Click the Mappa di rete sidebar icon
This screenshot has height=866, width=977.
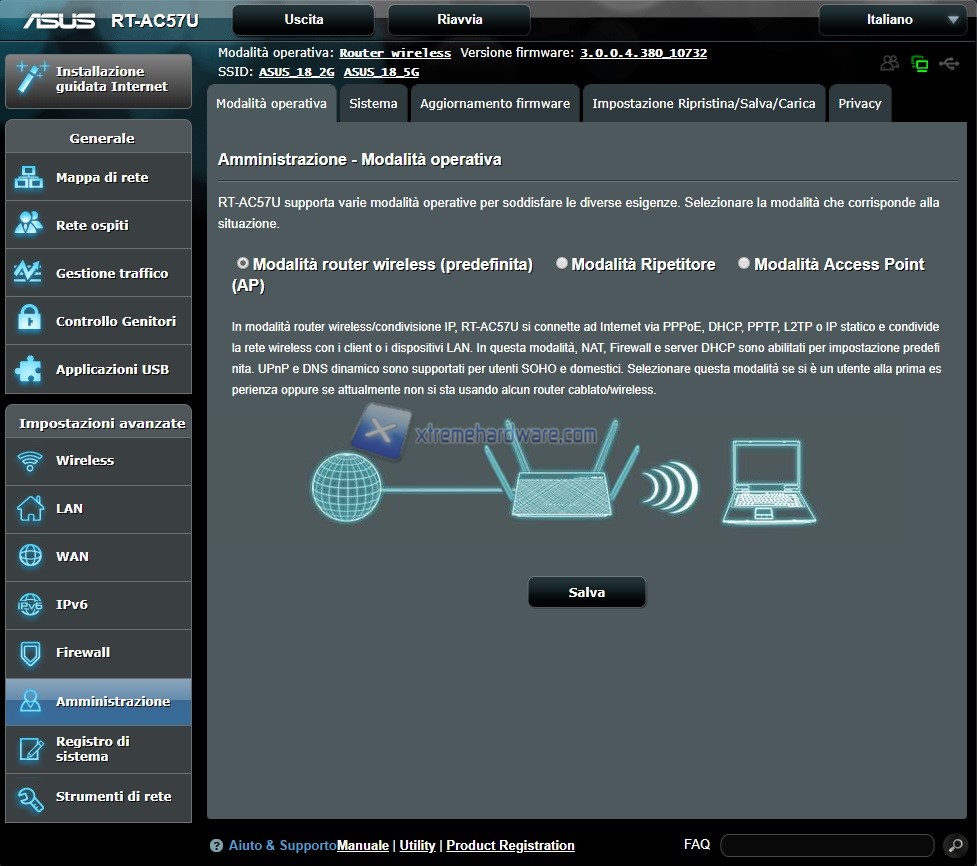coord(29,178)
